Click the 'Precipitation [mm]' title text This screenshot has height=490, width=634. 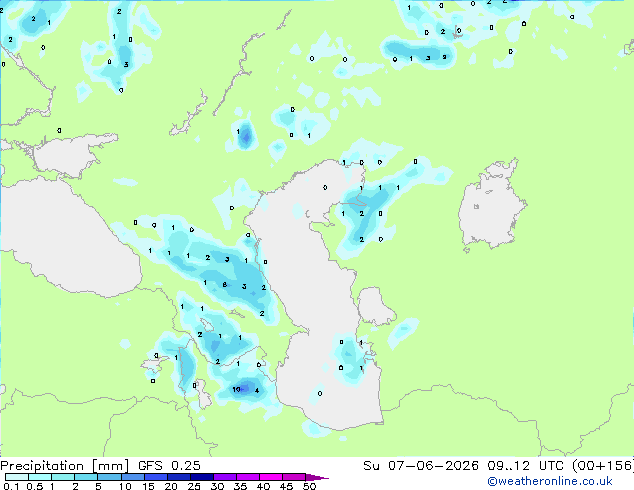pos(65,466)
